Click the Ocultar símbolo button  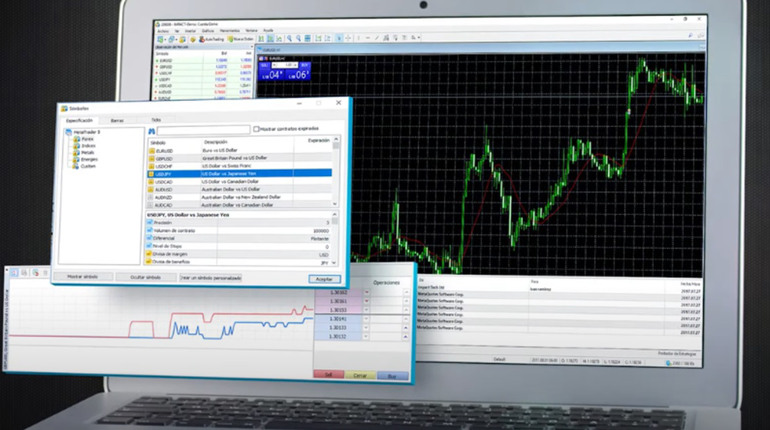coord(145,277)
